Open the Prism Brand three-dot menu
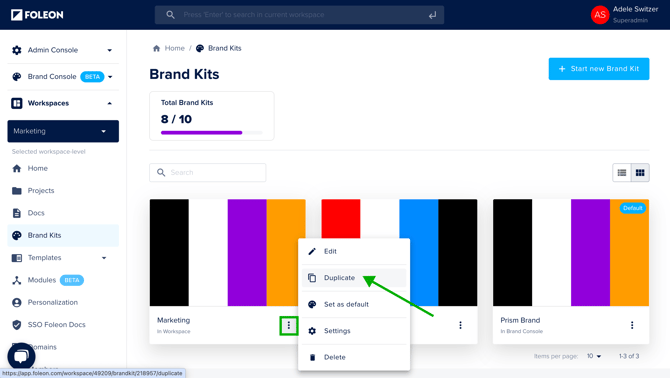670x378 pixels. tap(632, 325)
